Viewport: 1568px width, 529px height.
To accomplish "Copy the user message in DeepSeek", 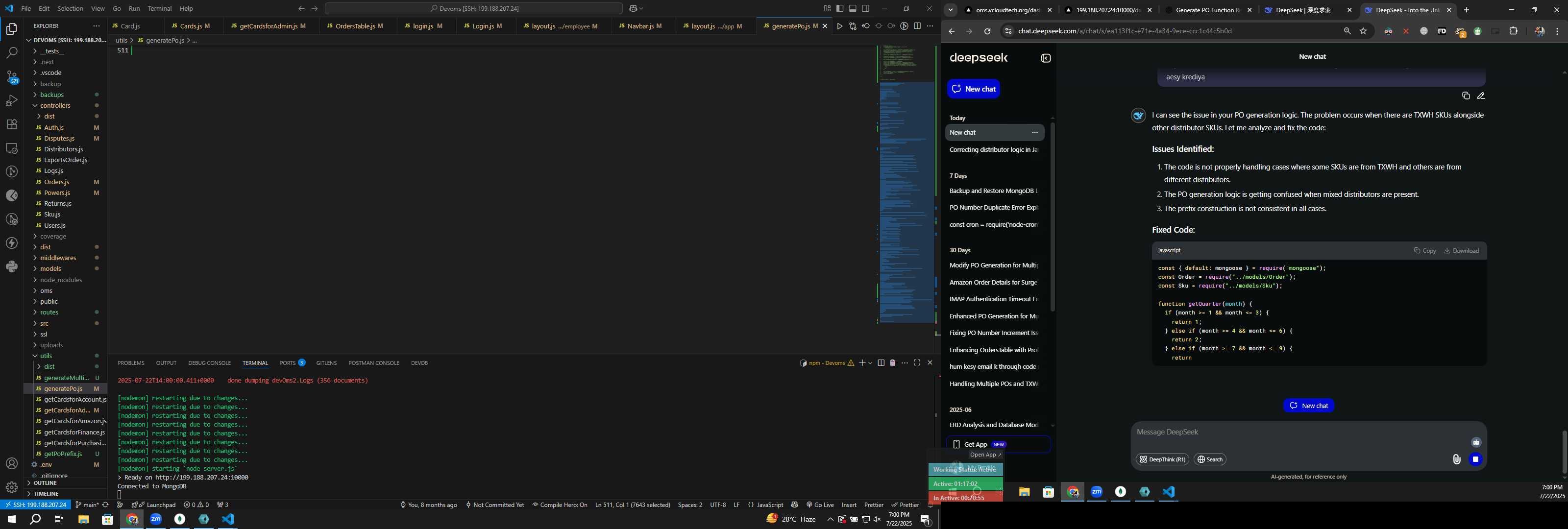I will [1466, 96].
